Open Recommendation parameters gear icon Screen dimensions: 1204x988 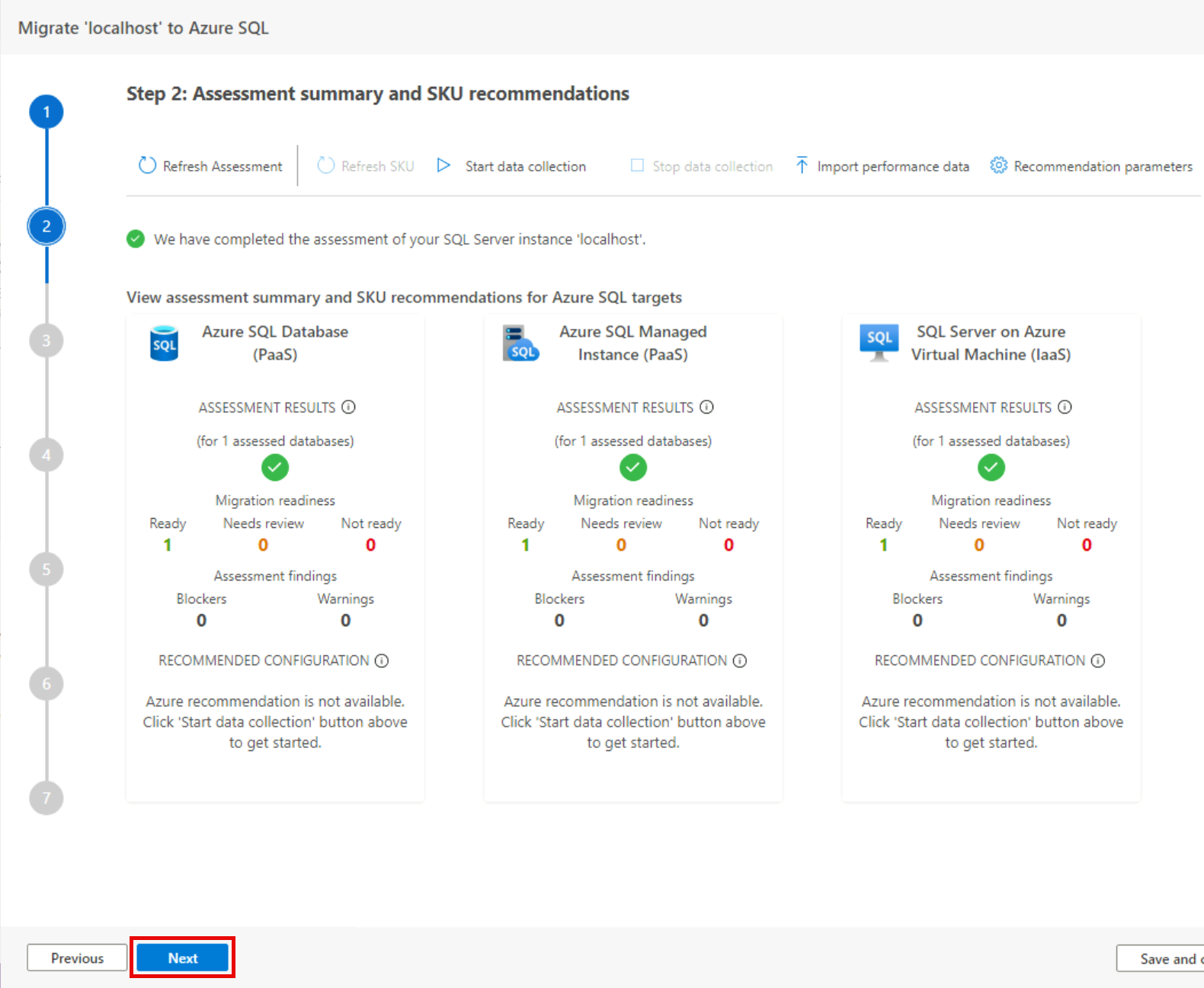tap(998, 165)
